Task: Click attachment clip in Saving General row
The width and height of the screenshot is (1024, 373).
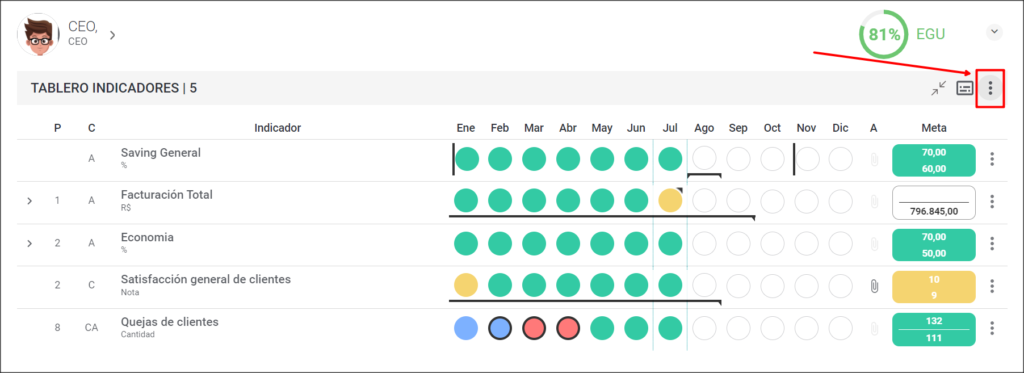Action: pos(874,159)
